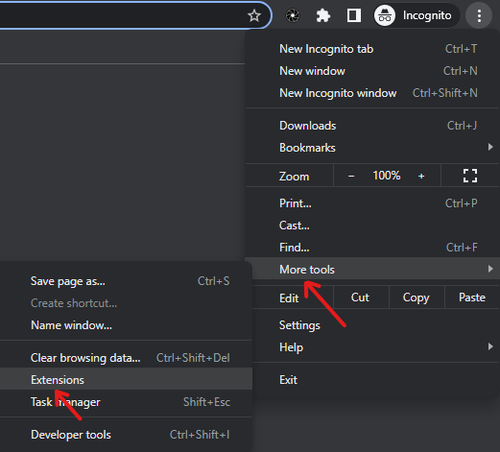Click the Copy edit button
The image size is (500, 452).
pos(416,297)
